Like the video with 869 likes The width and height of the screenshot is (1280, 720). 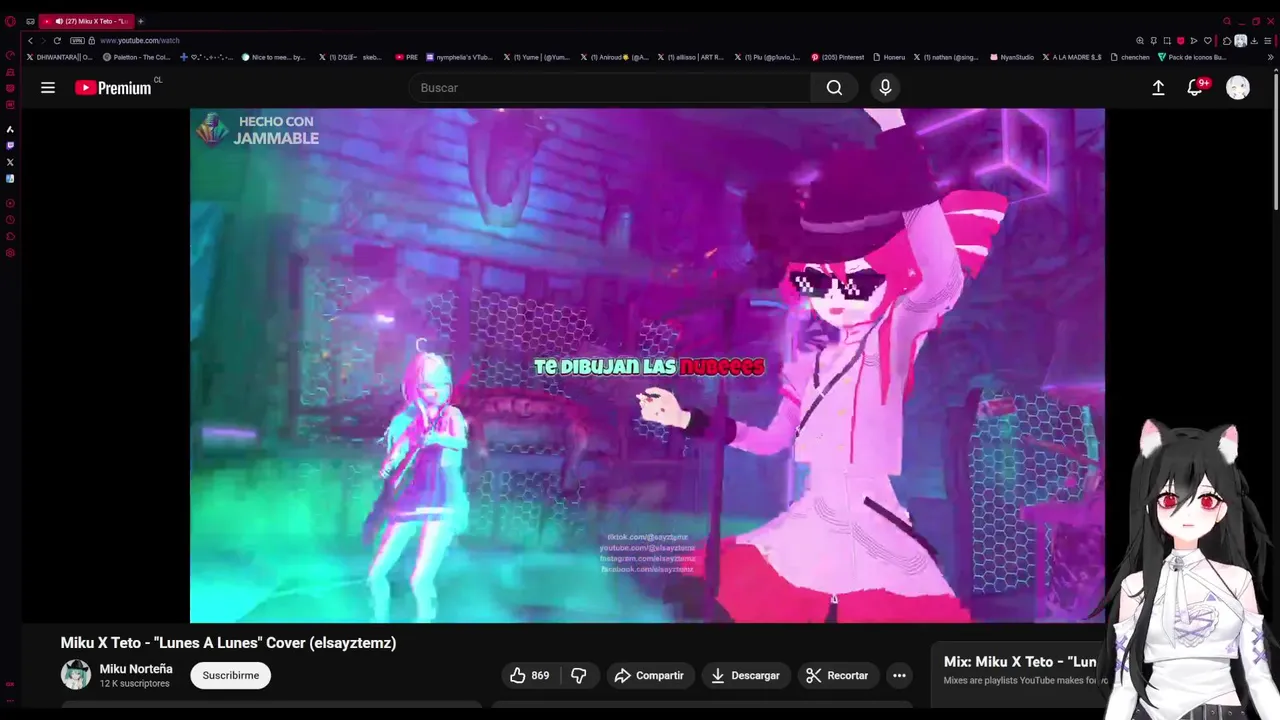(529, 676)
